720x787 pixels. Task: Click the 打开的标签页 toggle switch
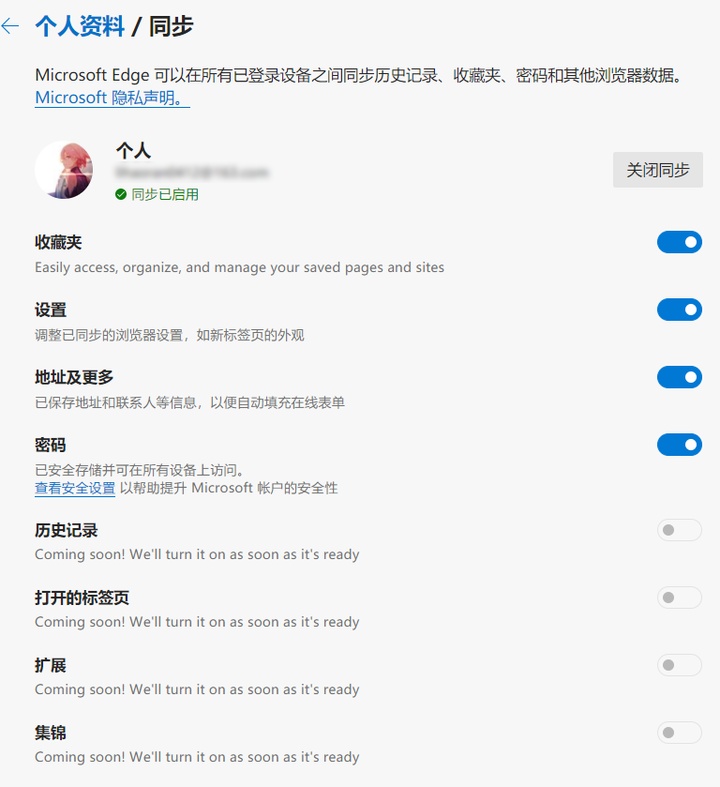point(679,597)
